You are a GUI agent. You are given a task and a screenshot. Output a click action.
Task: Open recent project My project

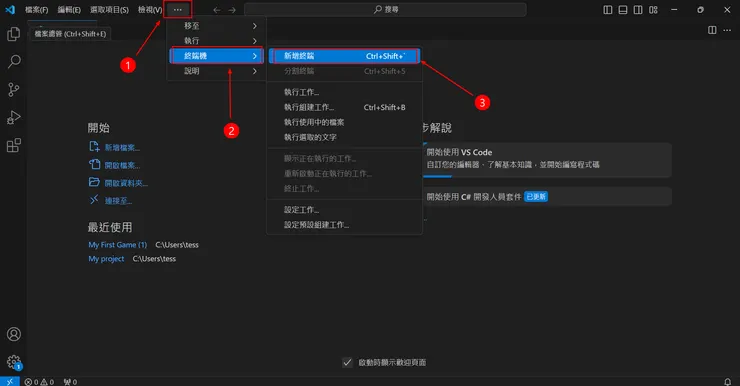click(106, 259)
